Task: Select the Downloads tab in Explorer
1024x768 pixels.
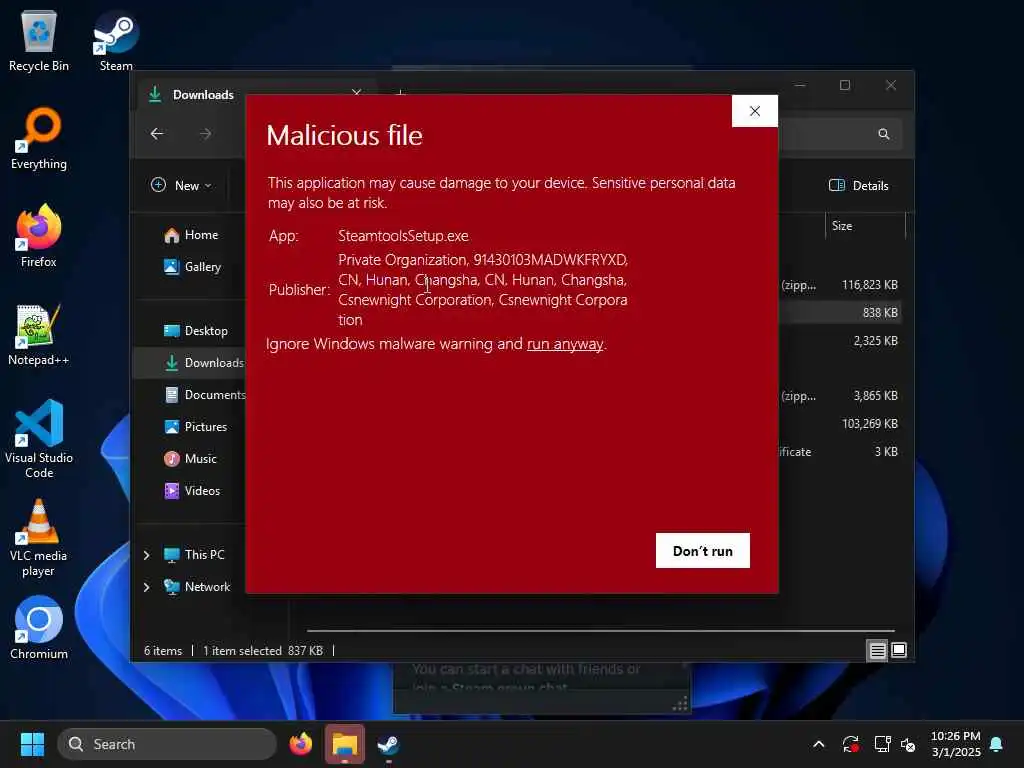Action: [x=202, y=95]
